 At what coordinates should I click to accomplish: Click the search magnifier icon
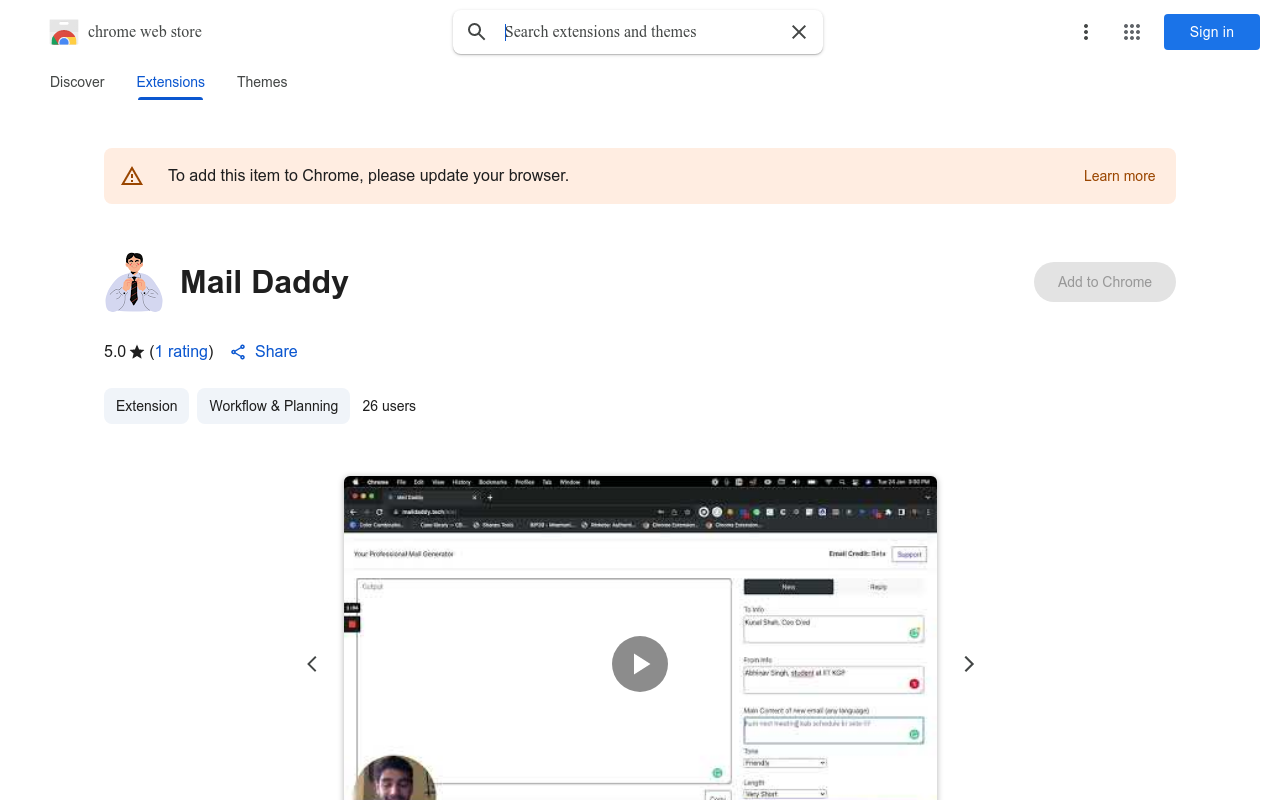477,32
